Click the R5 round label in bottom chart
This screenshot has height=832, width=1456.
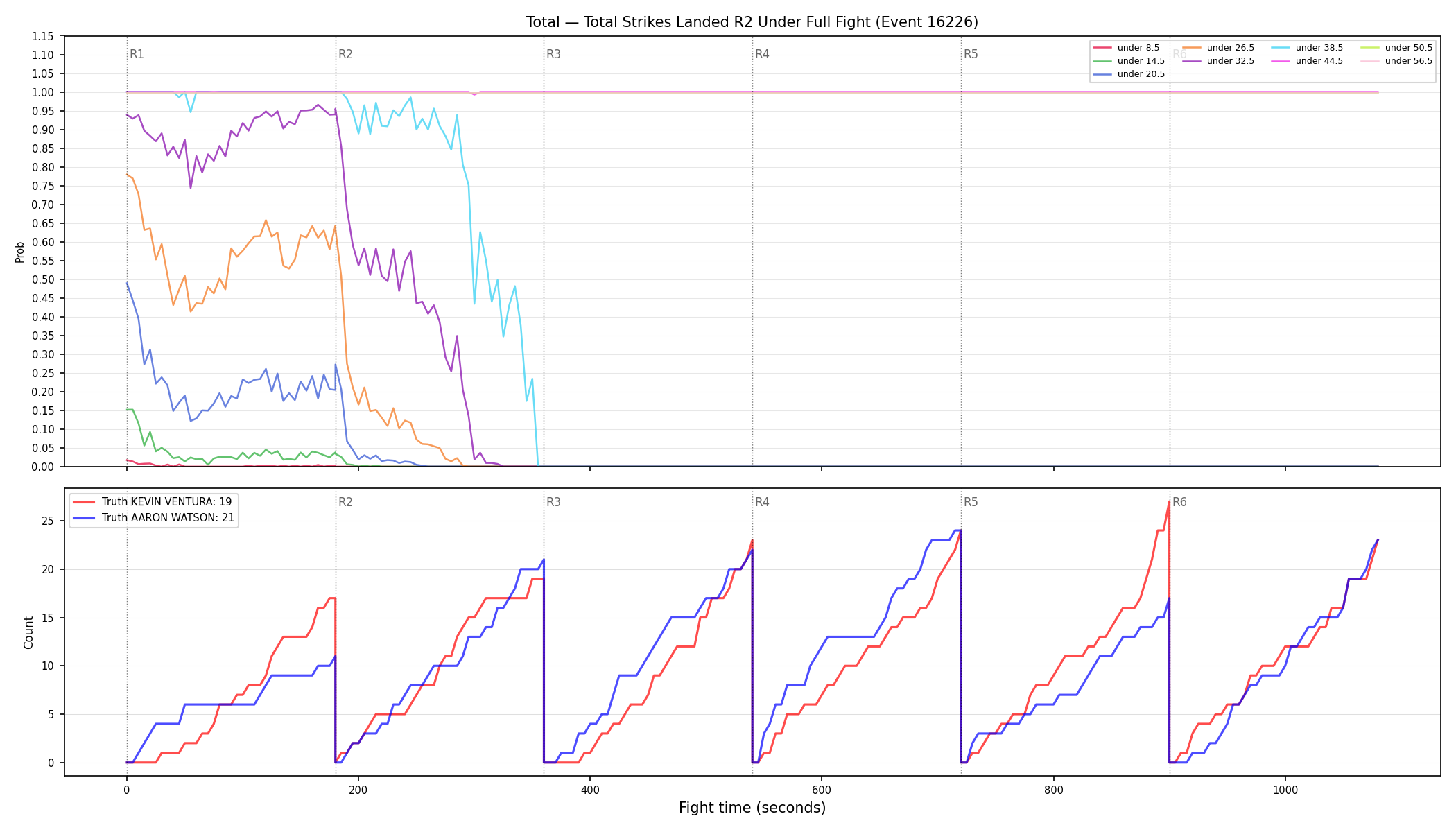tap(971, 502)
